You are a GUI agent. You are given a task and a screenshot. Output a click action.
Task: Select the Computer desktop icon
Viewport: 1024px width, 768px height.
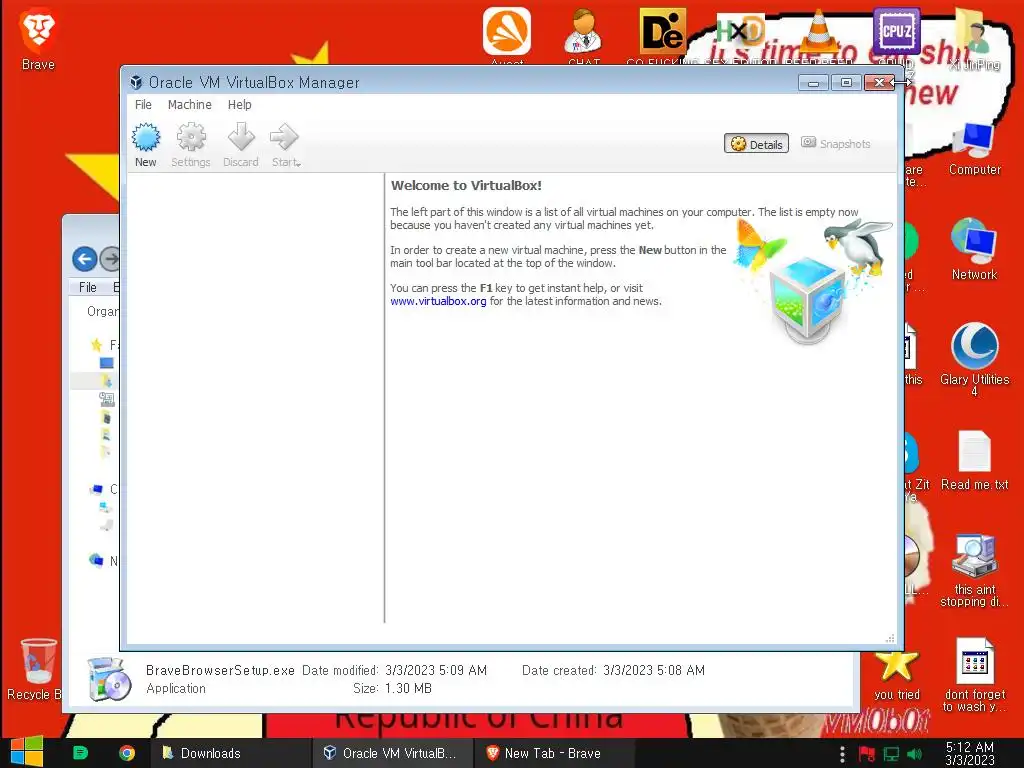974,149
